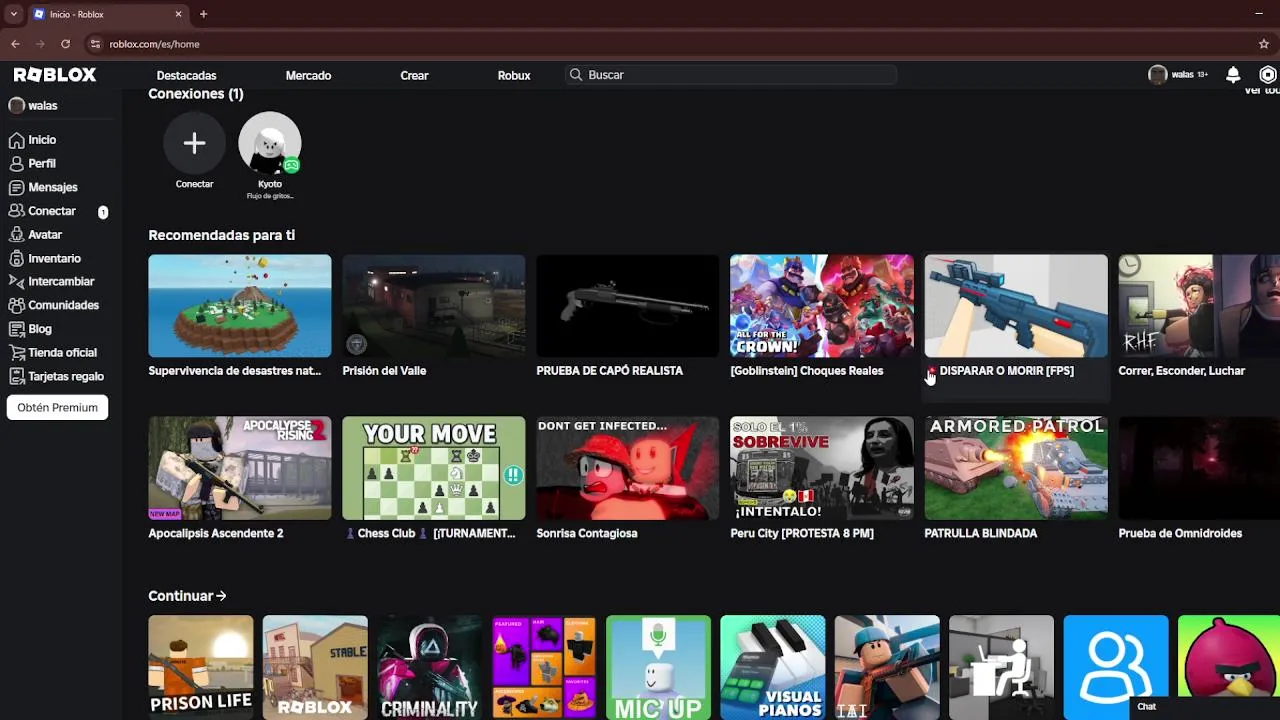The width and height of the screenshot is (1280, 720).
Task: Click the Conectar sidebar icon
Action: [16, 211]
